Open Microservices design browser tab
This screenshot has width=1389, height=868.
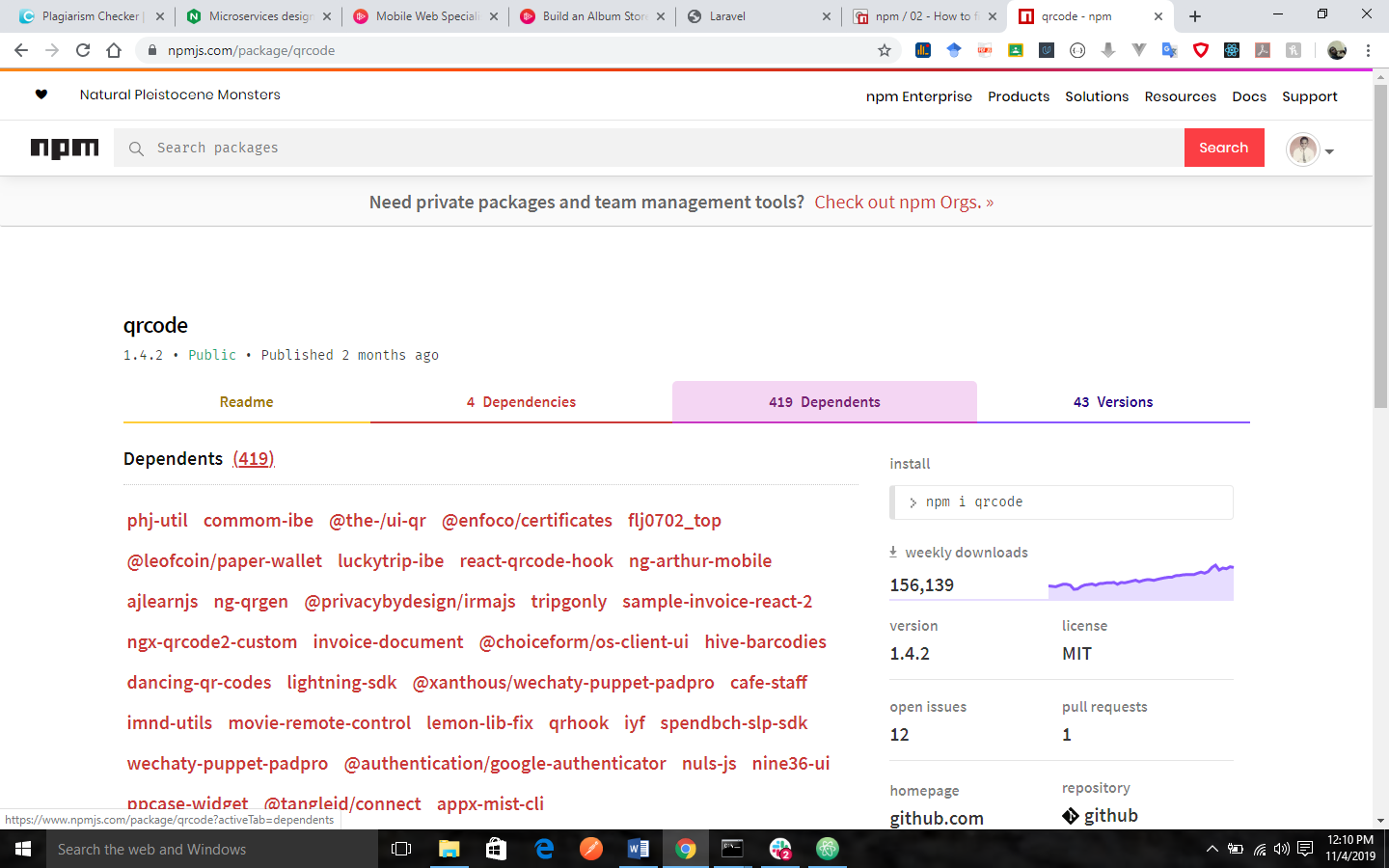click(259, 16)
